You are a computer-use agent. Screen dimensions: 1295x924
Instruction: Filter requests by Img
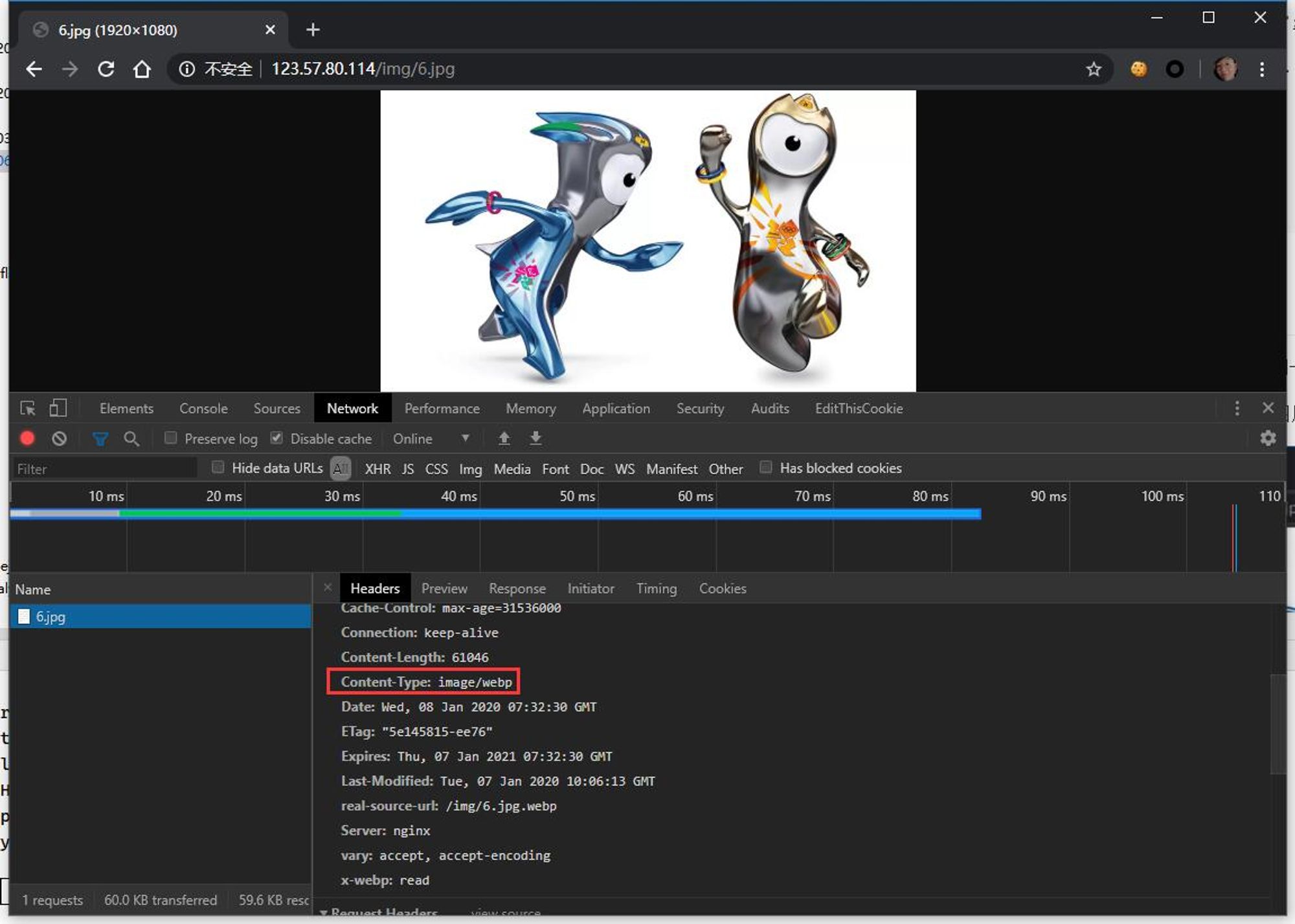click(471, 469)
